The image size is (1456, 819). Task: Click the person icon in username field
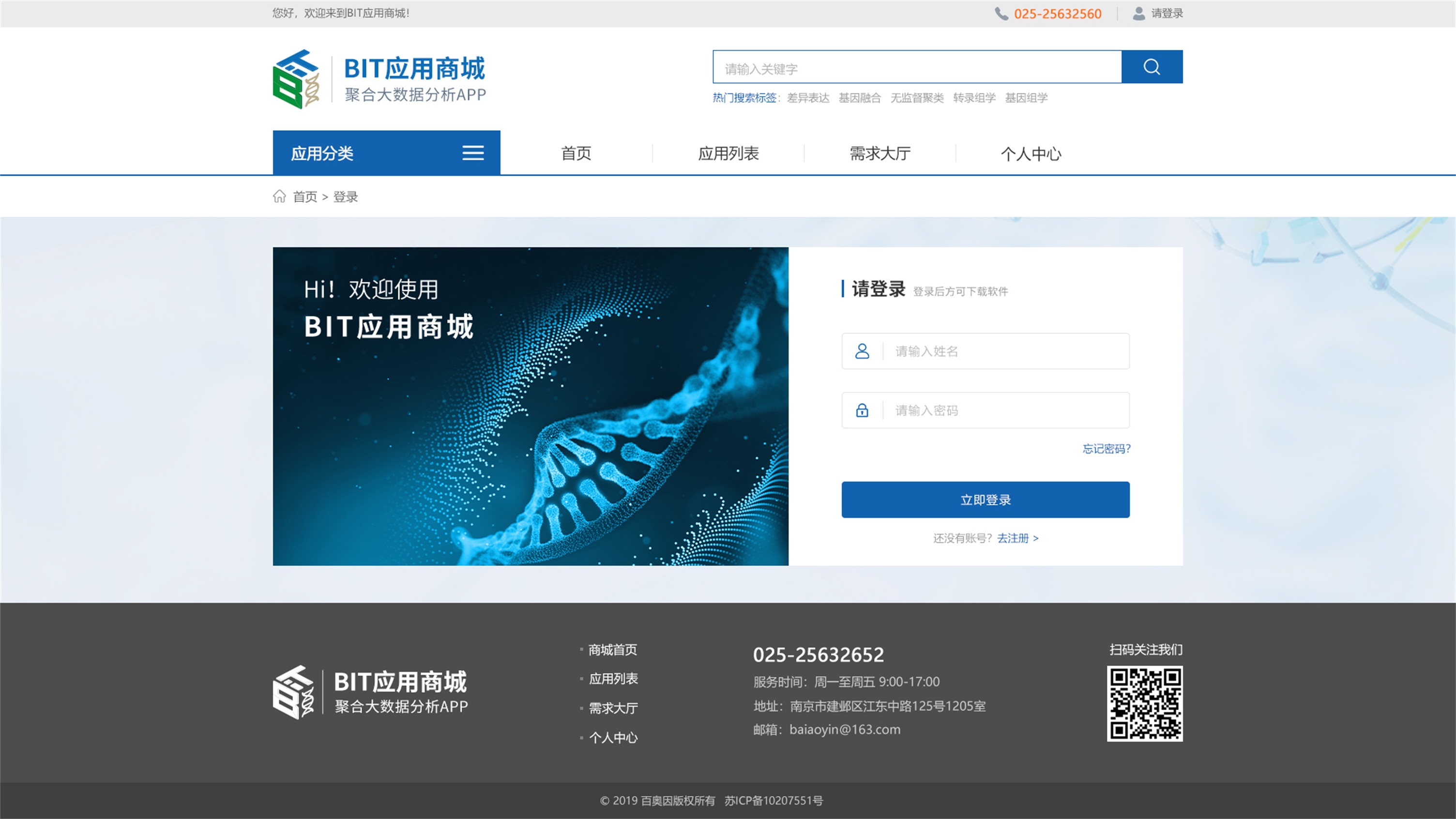862,351
